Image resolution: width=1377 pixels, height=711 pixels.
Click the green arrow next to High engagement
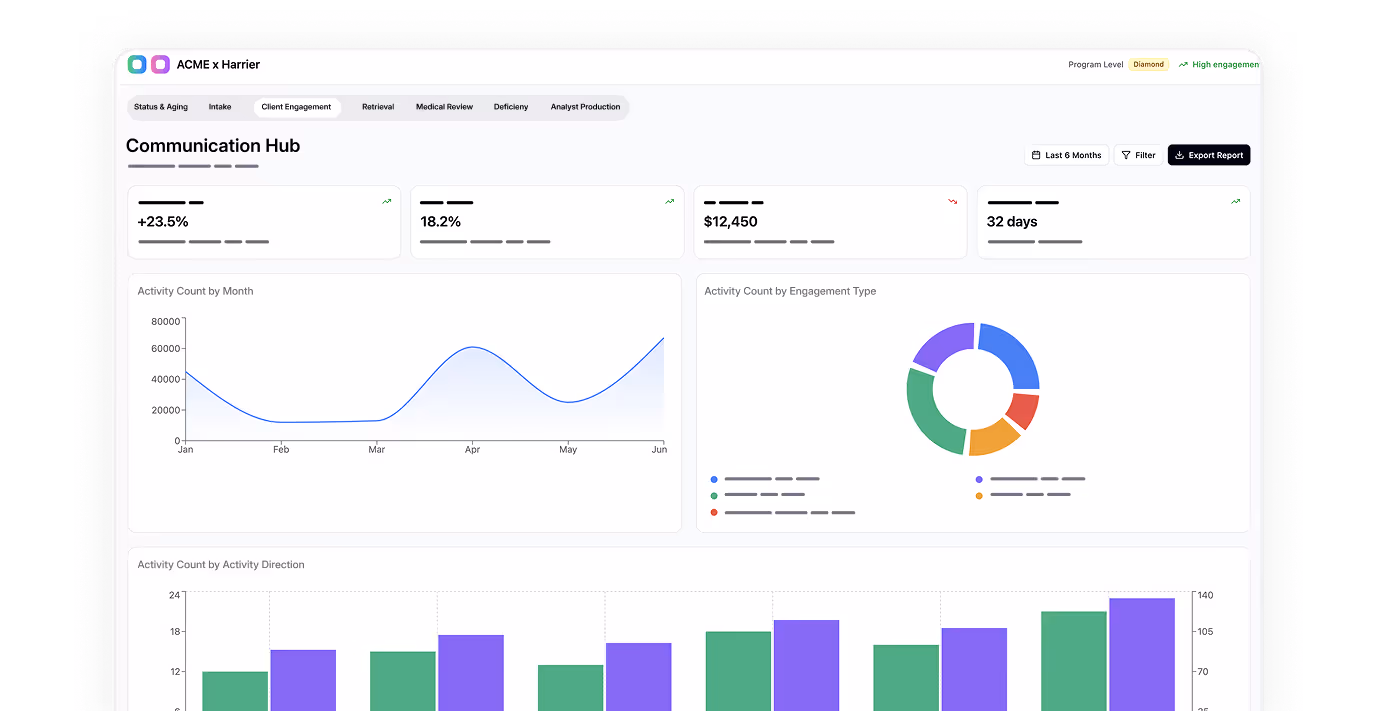coord(1185,64)
